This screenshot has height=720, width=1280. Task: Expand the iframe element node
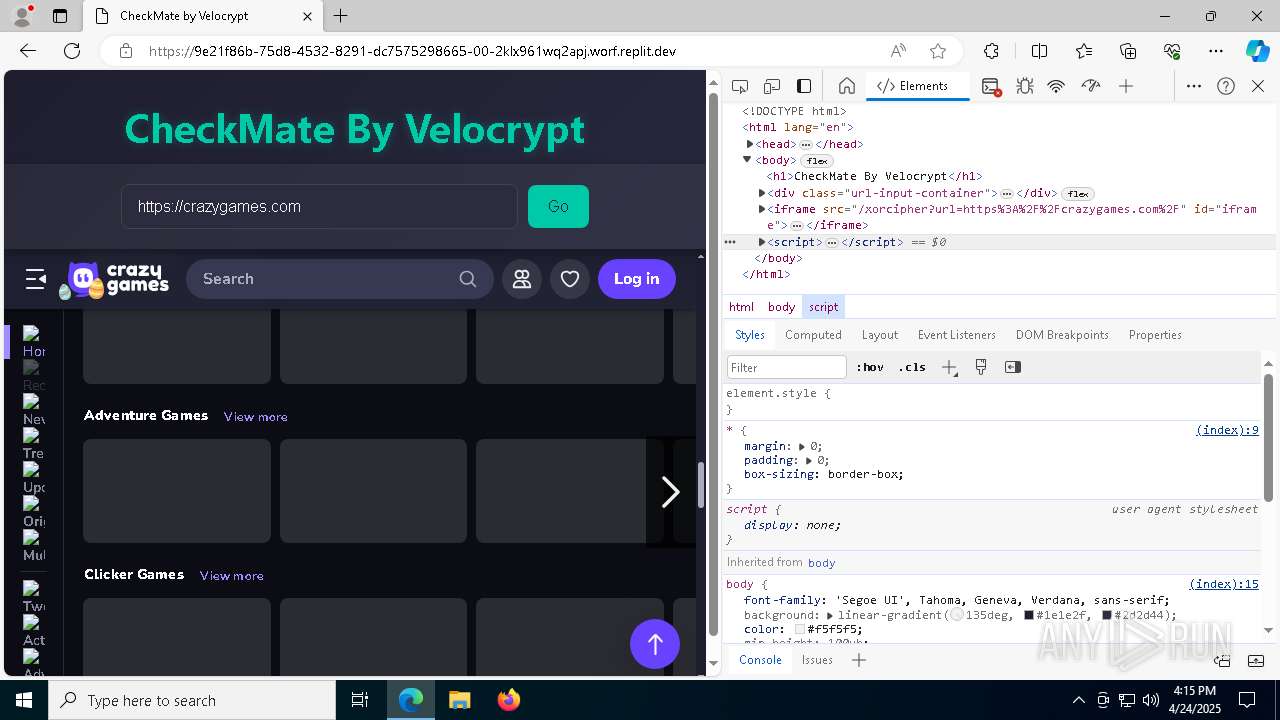762,209
